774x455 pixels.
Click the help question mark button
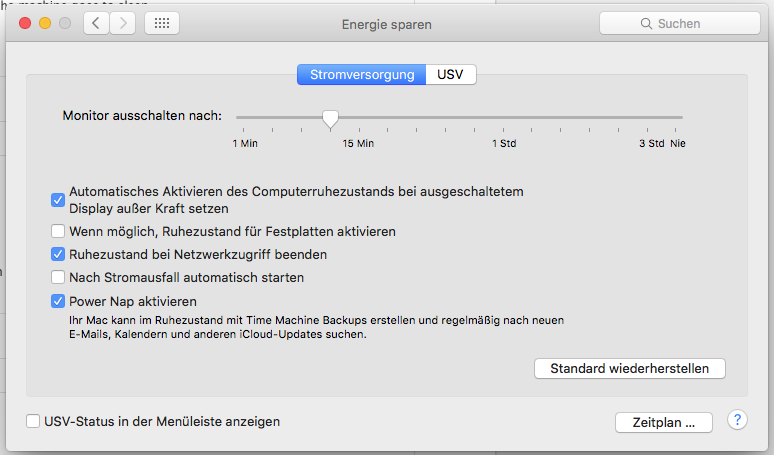[737, 420]
